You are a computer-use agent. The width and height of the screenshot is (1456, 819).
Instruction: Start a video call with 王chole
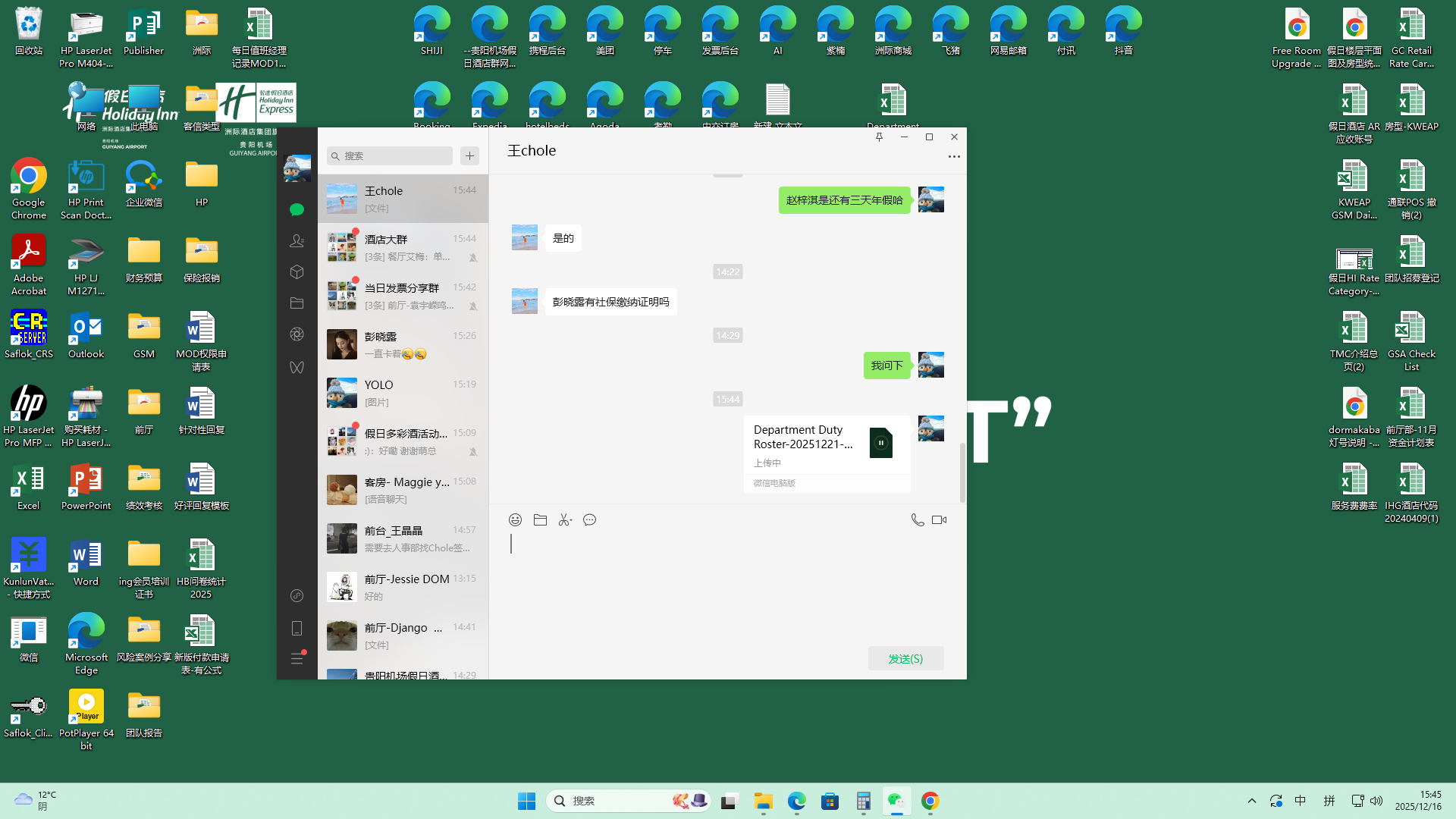[939, 520]
